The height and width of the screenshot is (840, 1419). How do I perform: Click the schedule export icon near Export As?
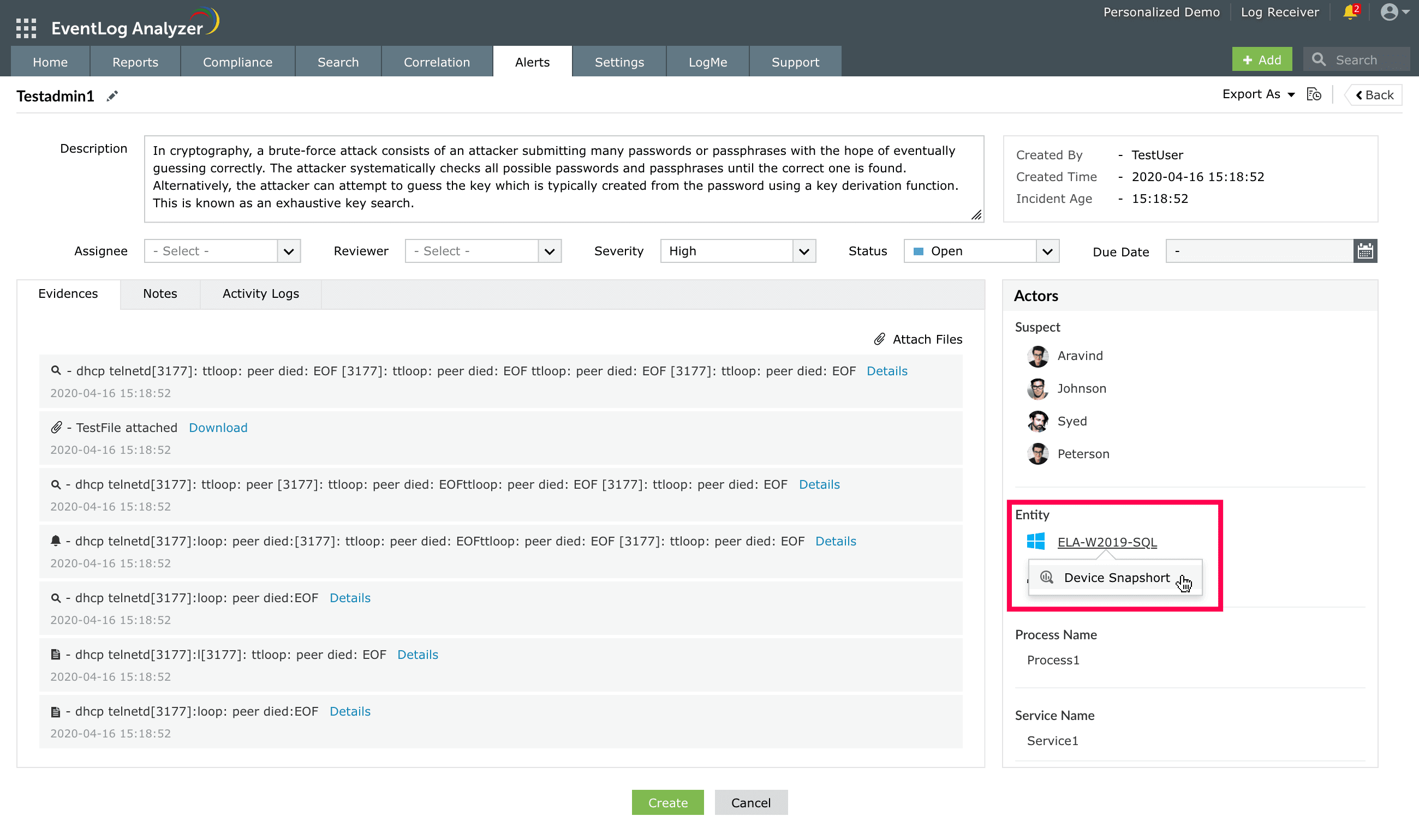point(1314,94)
